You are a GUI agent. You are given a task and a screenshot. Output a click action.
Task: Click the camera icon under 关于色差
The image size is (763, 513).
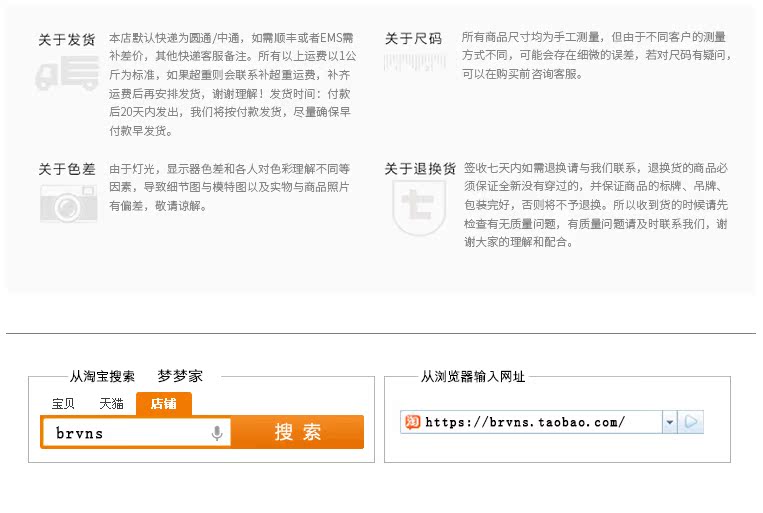67,203
